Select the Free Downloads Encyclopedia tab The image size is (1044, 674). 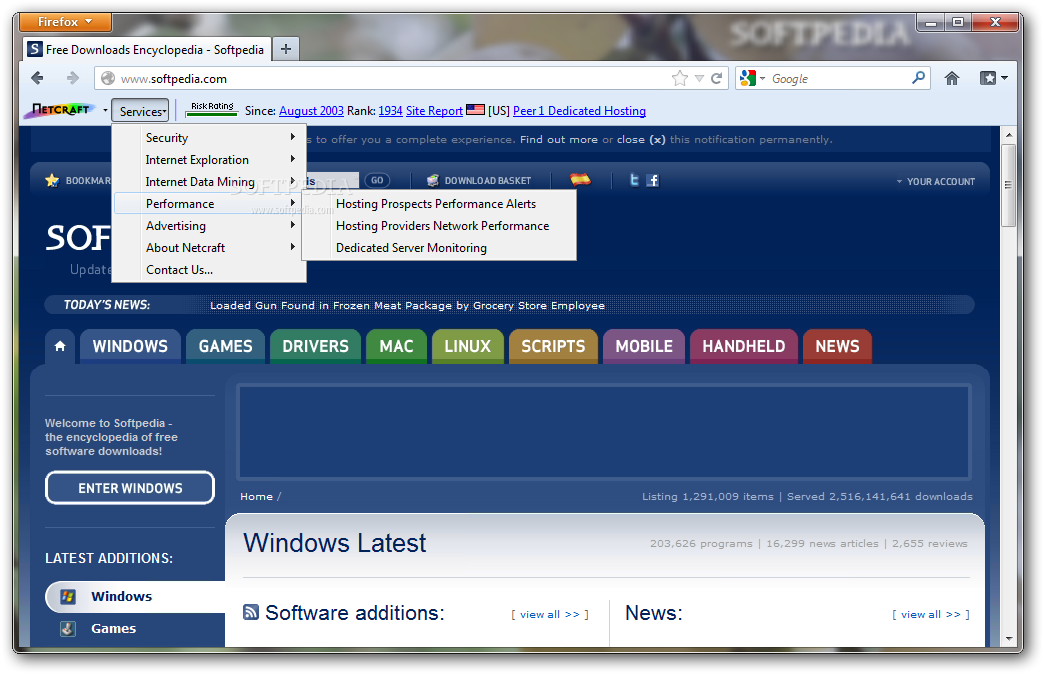pos(147,49)
